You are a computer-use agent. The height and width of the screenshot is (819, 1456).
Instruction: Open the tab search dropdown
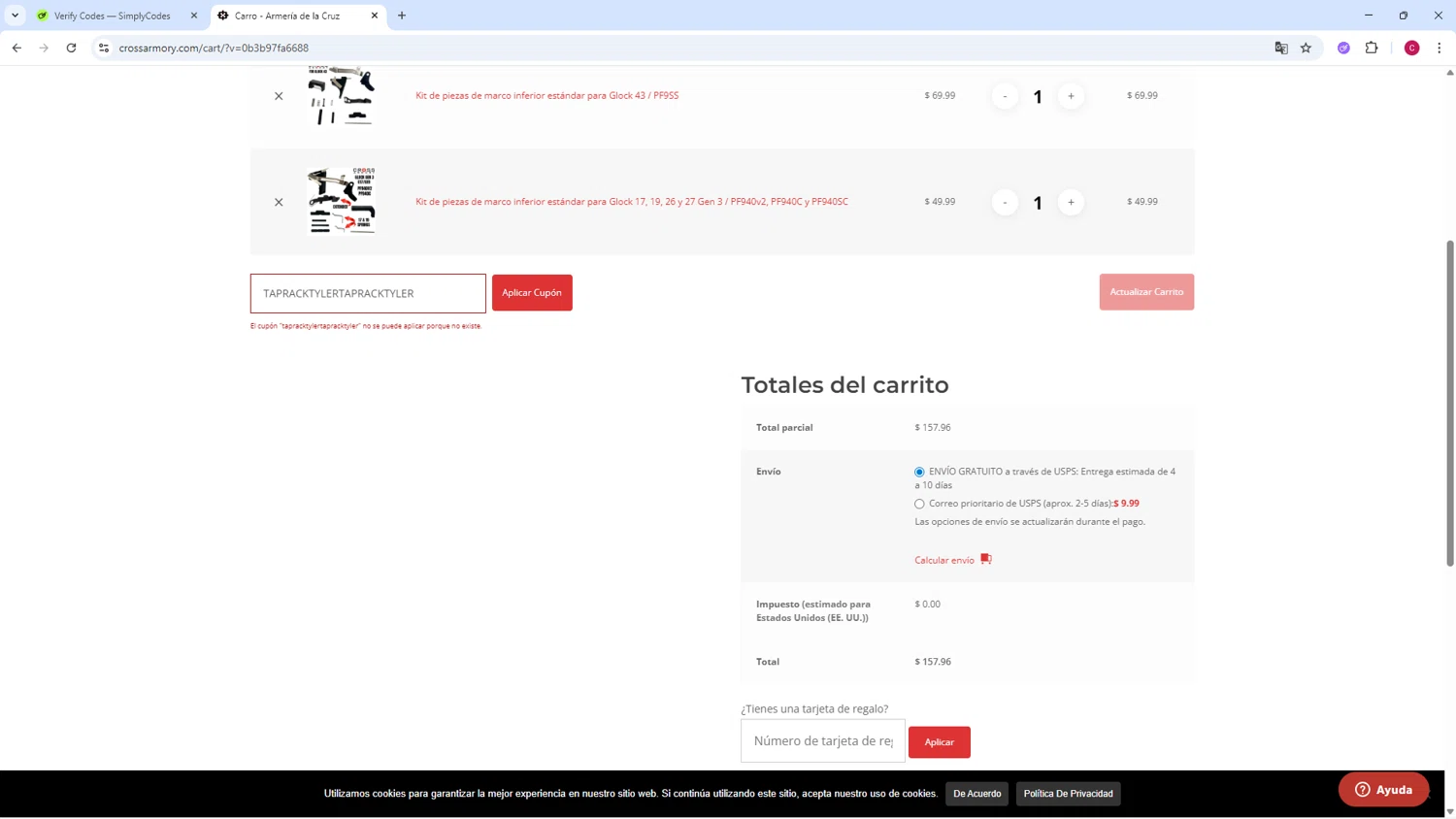tap(15, 16)
